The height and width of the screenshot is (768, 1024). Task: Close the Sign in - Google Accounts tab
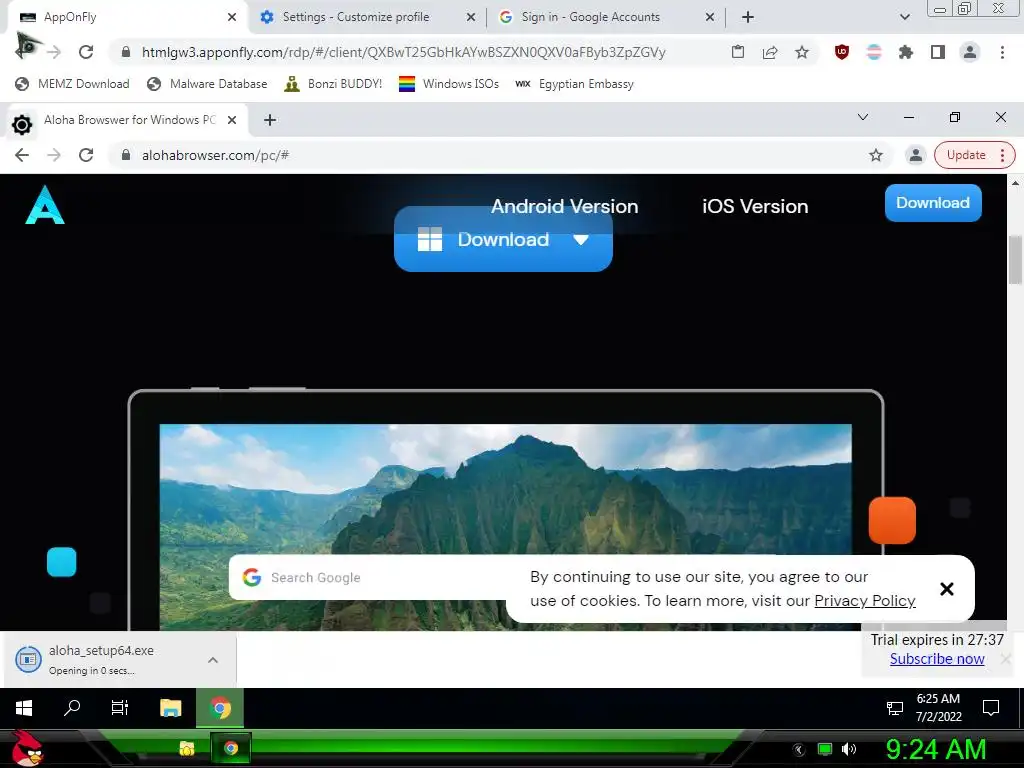tap(710, 17)
